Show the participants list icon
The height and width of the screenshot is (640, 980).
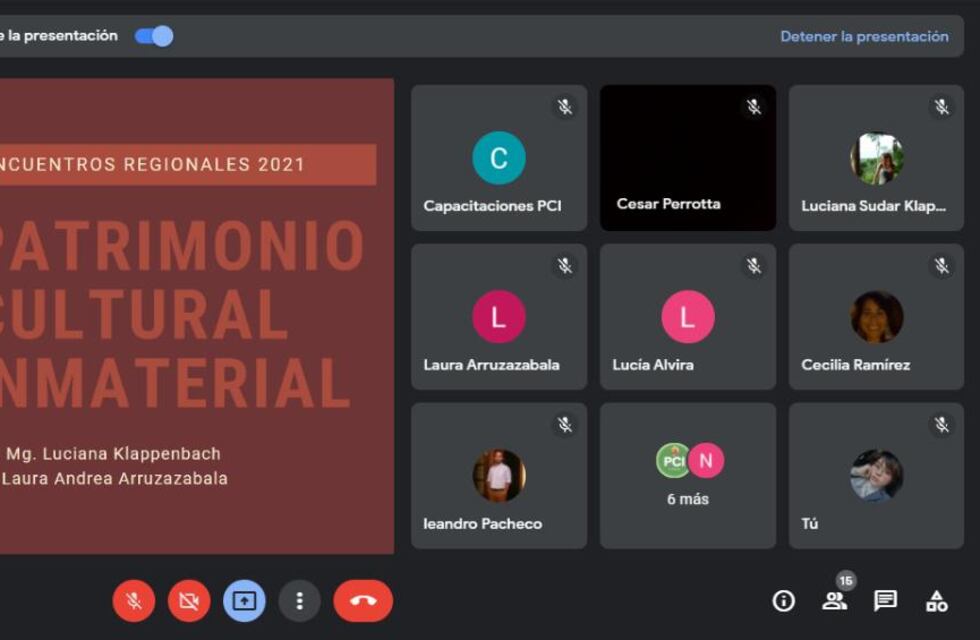coord(835,603)
